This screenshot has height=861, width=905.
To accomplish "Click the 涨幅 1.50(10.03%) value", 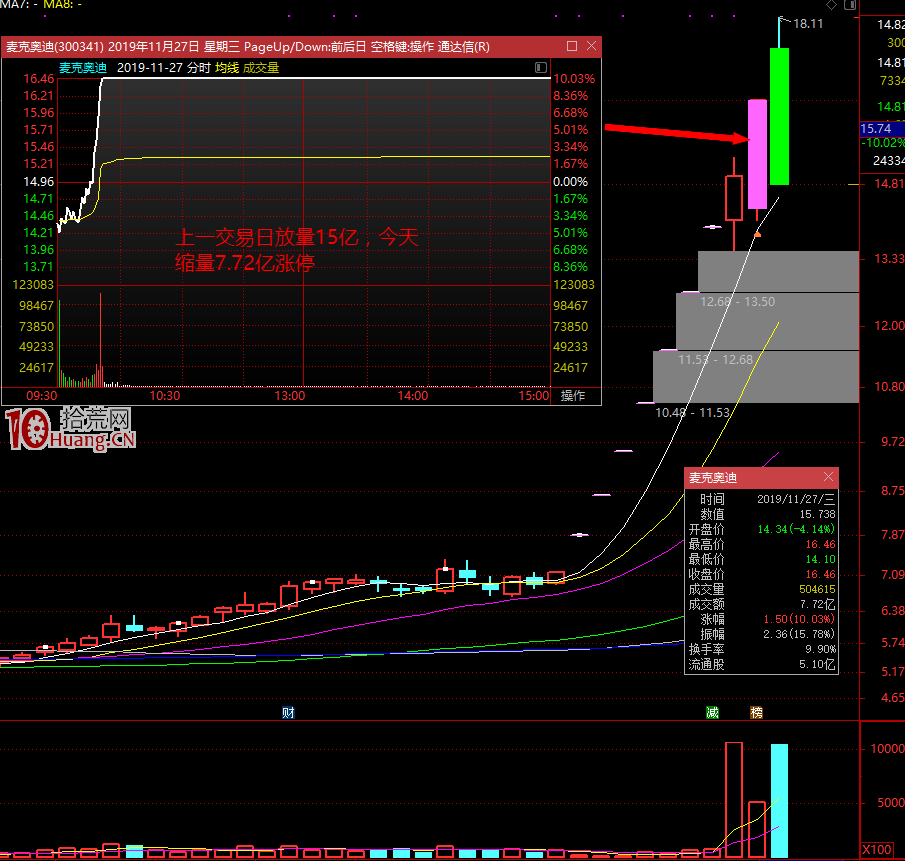I will [799, 619].
